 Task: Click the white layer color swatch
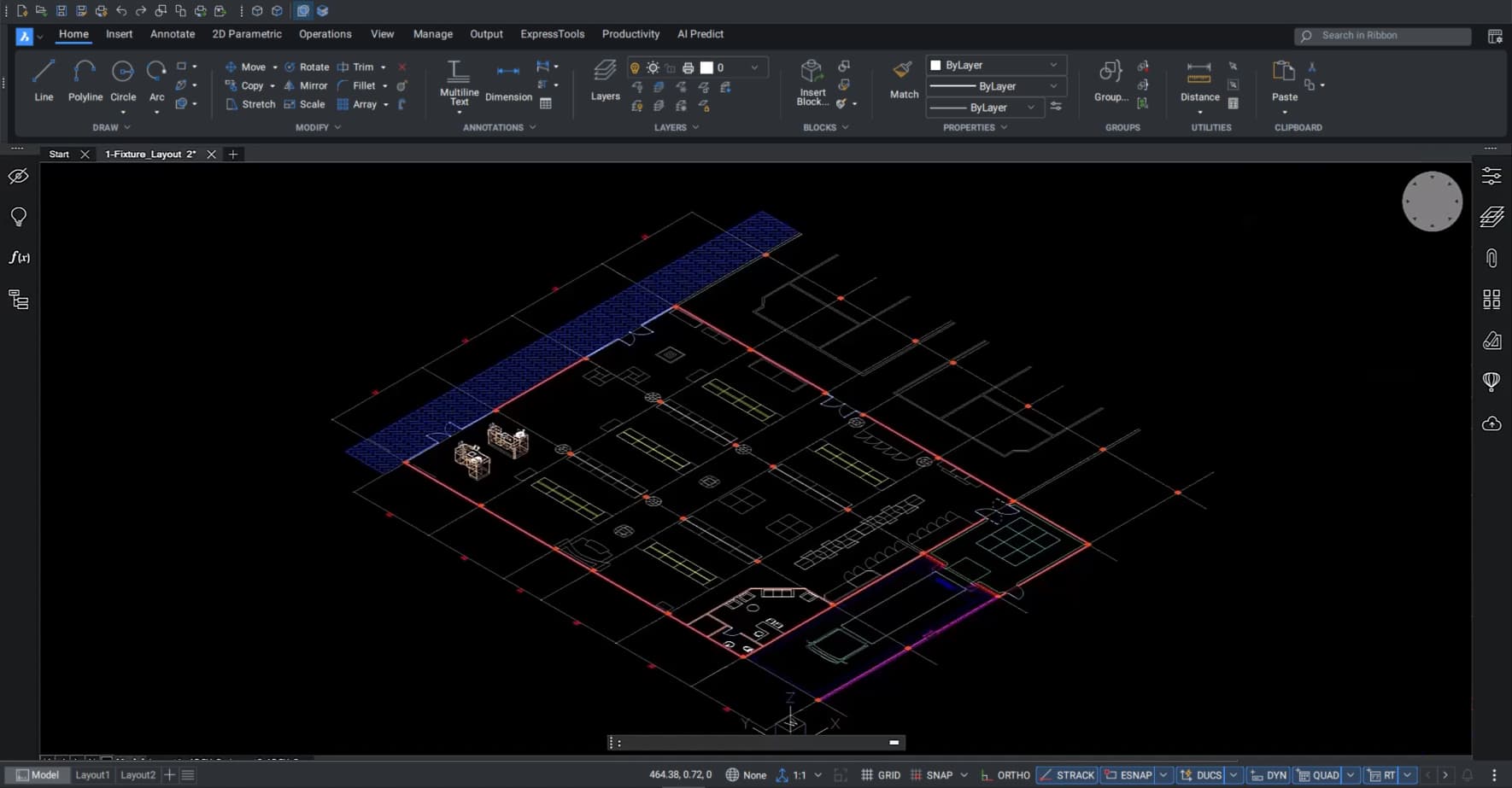[706, 67]
